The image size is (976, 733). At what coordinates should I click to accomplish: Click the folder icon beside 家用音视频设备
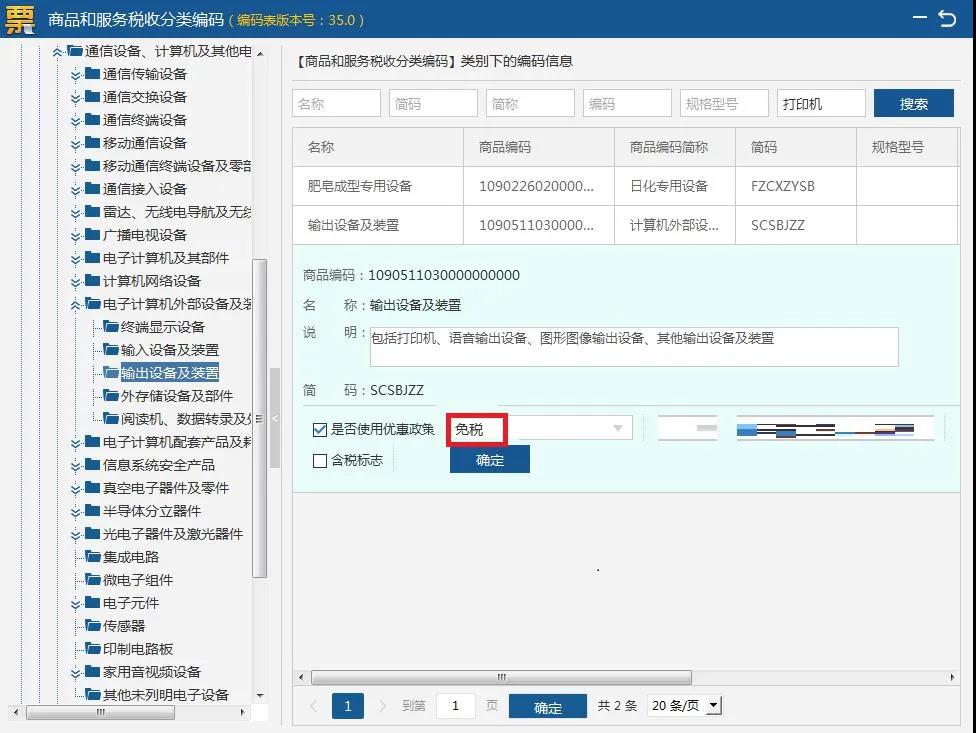coord(91,671)
